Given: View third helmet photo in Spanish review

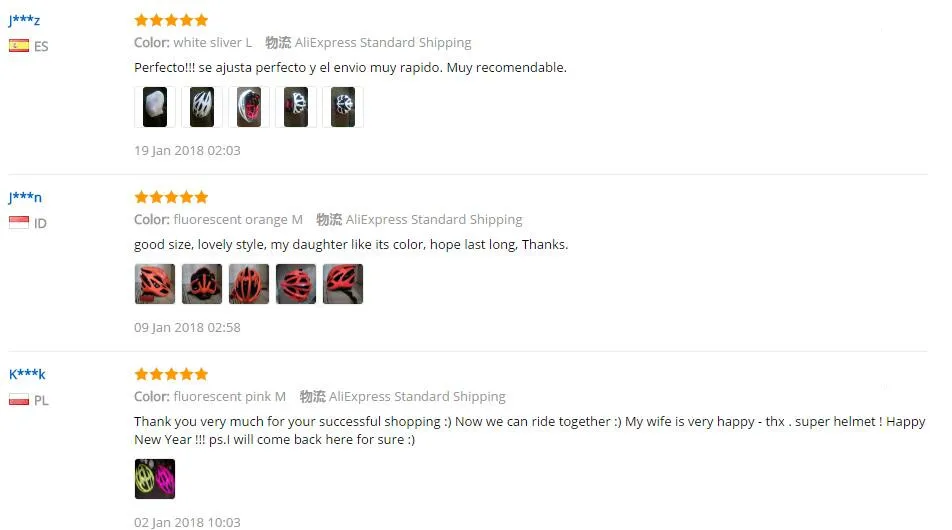Looking at the screenshot, I should pos(249,107).
